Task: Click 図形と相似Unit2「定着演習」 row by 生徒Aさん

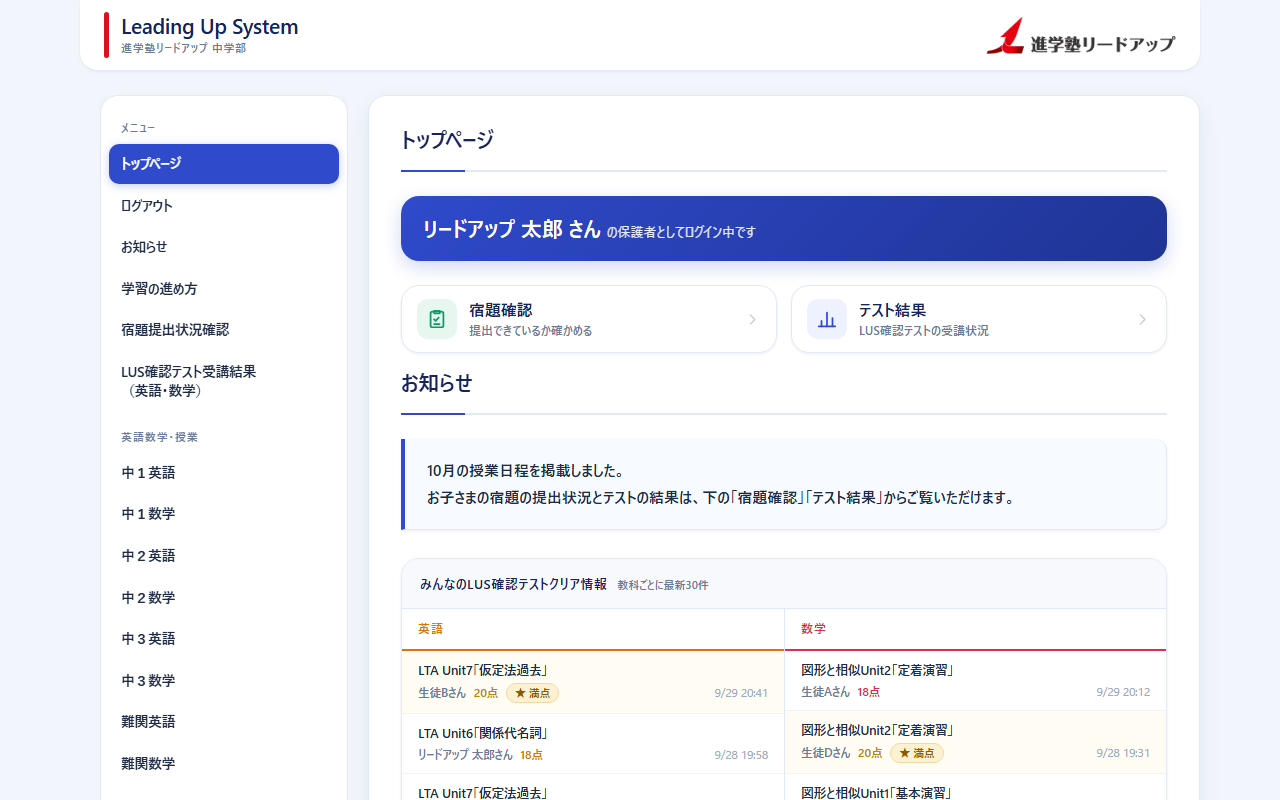Action: 976,681
